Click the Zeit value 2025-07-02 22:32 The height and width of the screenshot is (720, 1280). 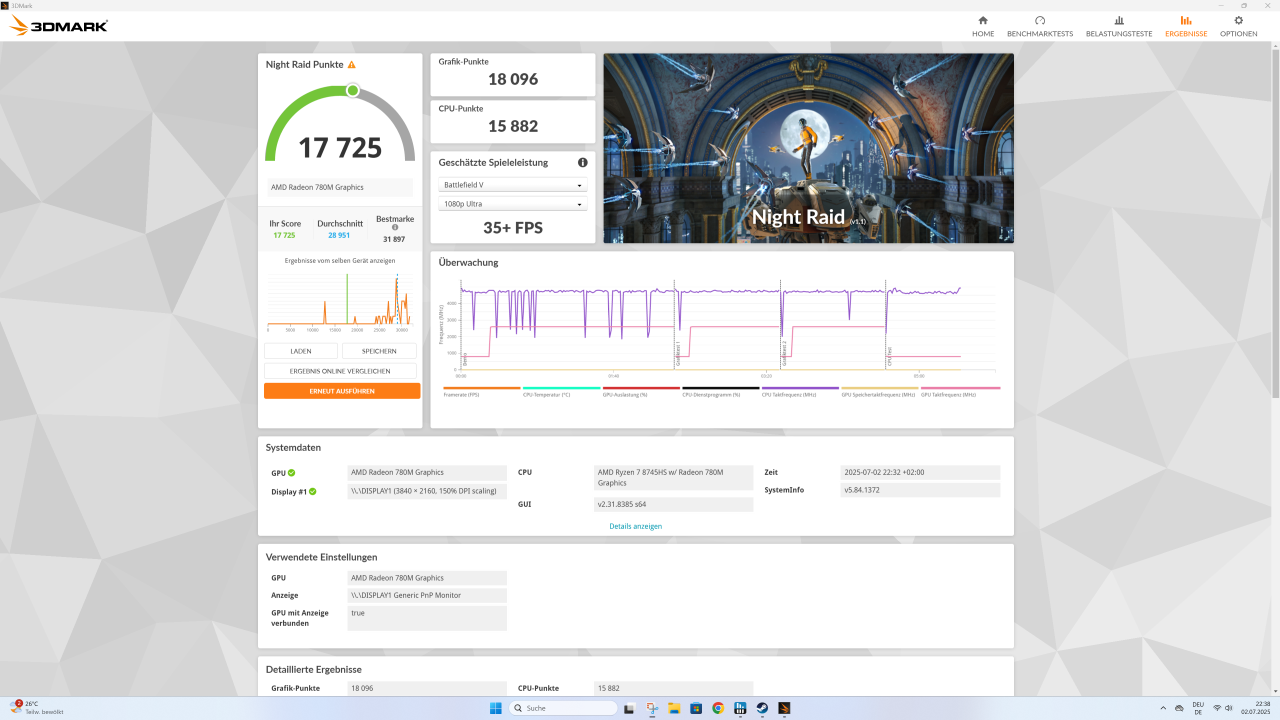point(920,473)
